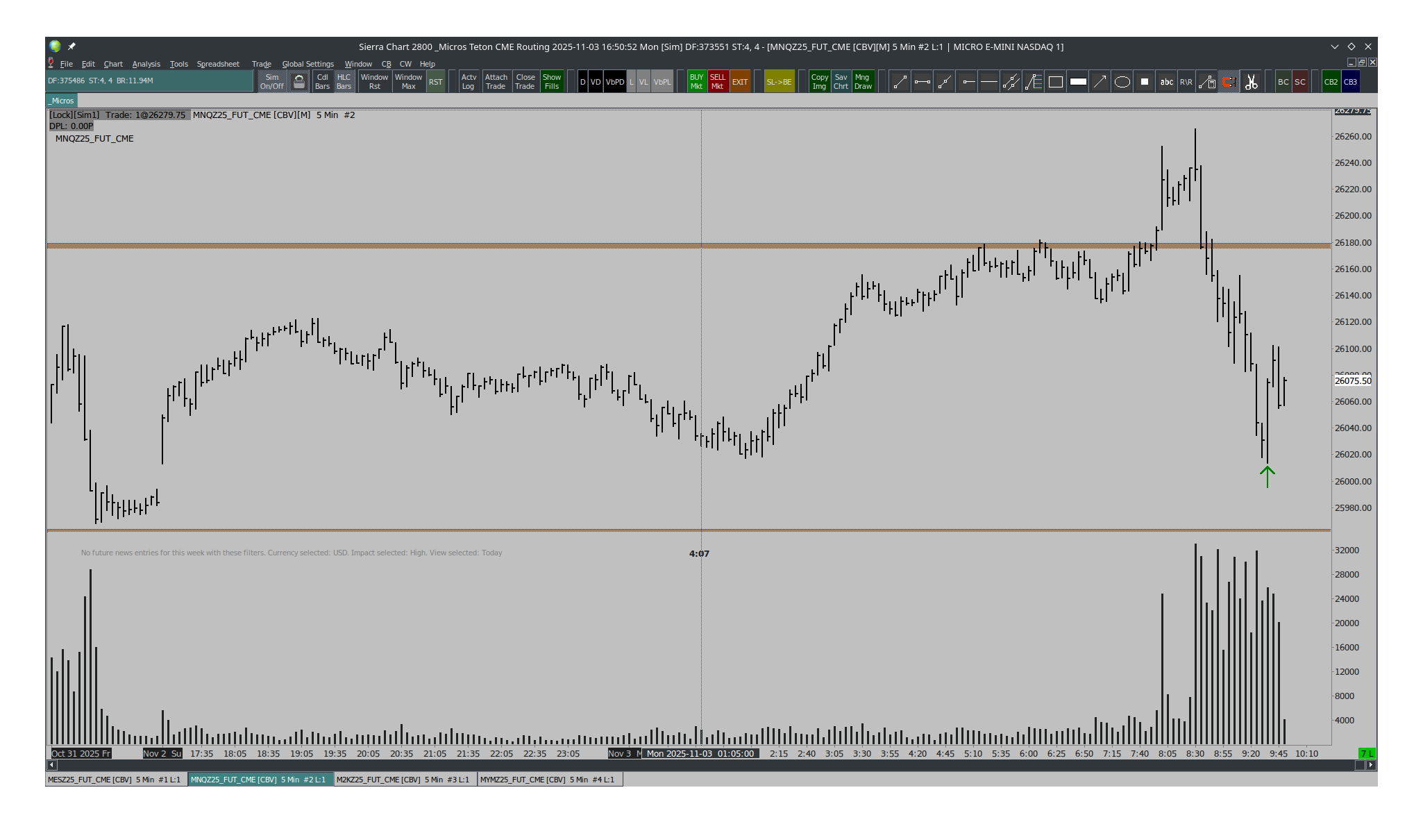Click the scroll right arrow at bottom
The image size is (1423, 840).
pos(1370,765)
